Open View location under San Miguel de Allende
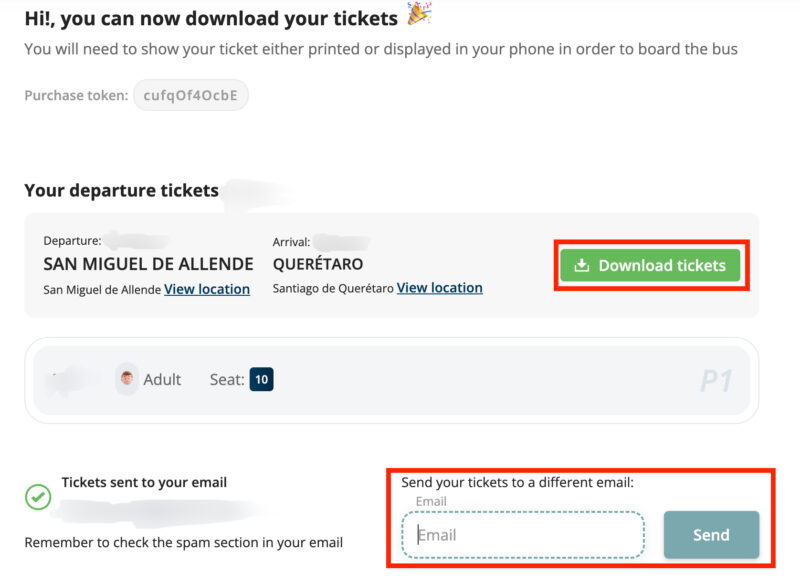 point(207,289)
